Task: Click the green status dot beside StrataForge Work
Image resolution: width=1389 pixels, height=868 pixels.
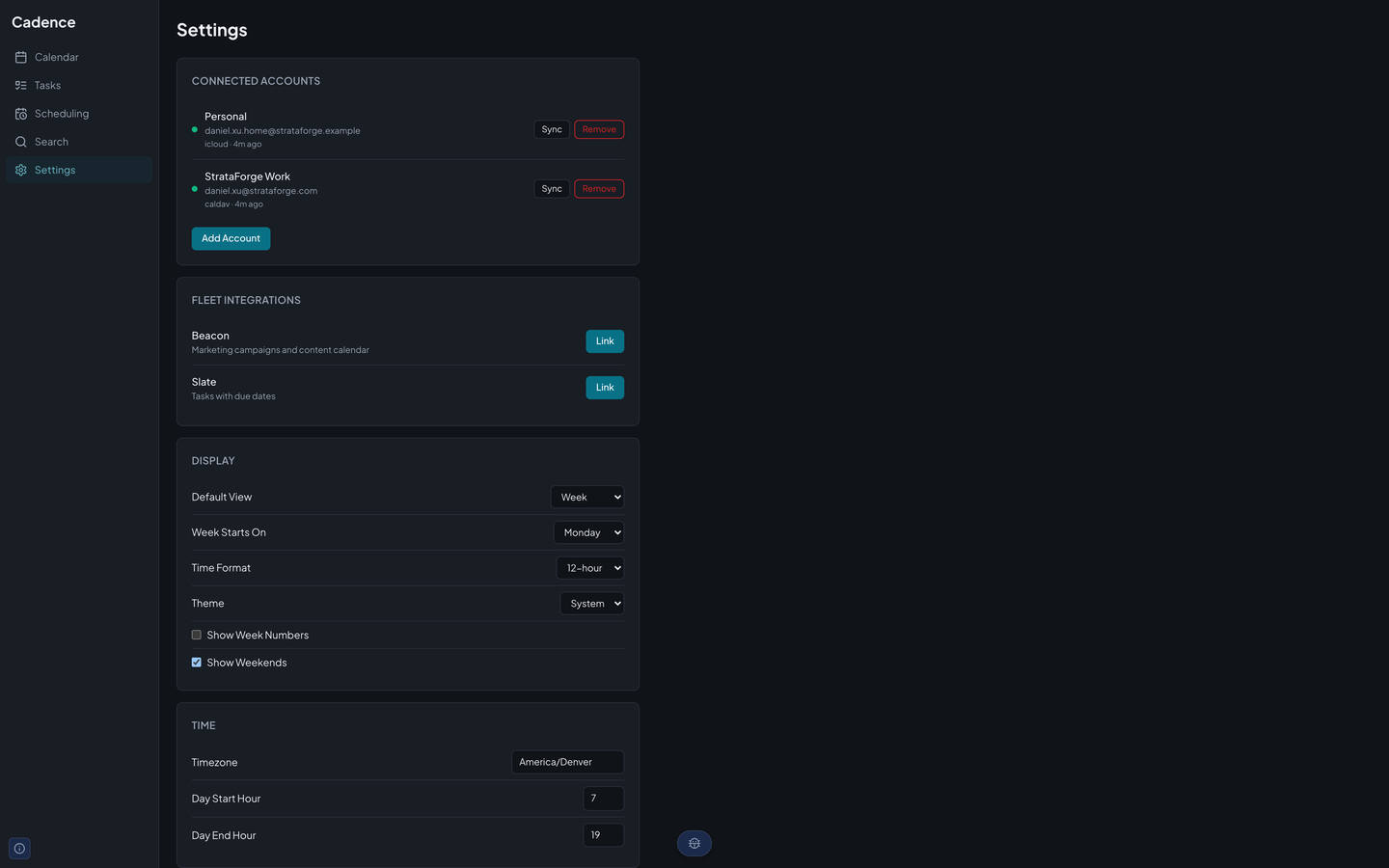Action: pos(195,189)
